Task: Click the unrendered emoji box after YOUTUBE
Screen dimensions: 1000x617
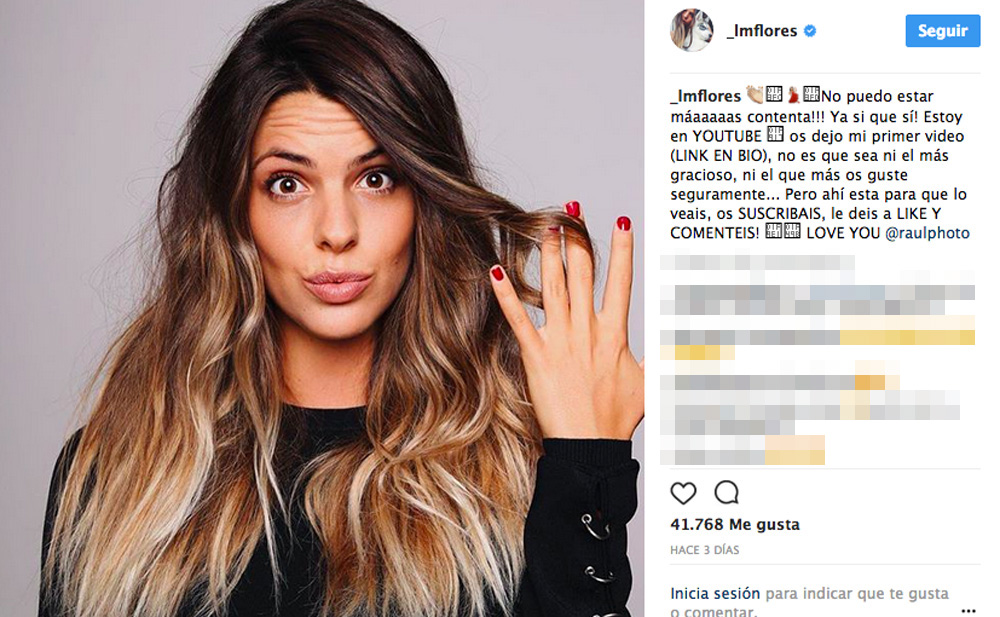Action: (775, 135)
